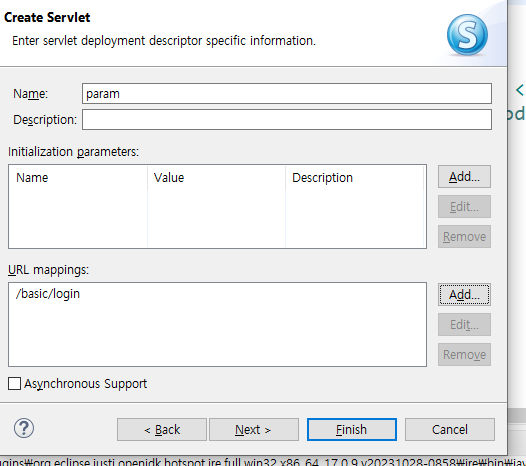Select the /basic/login URL mapping entry

[x=48, y=294]
